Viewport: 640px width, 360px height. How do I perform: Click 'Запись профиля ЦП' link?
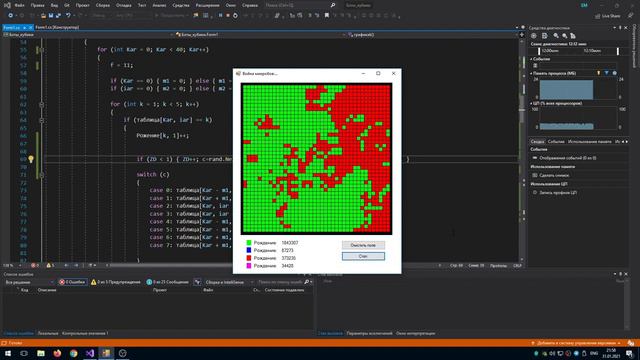[558, 193]
